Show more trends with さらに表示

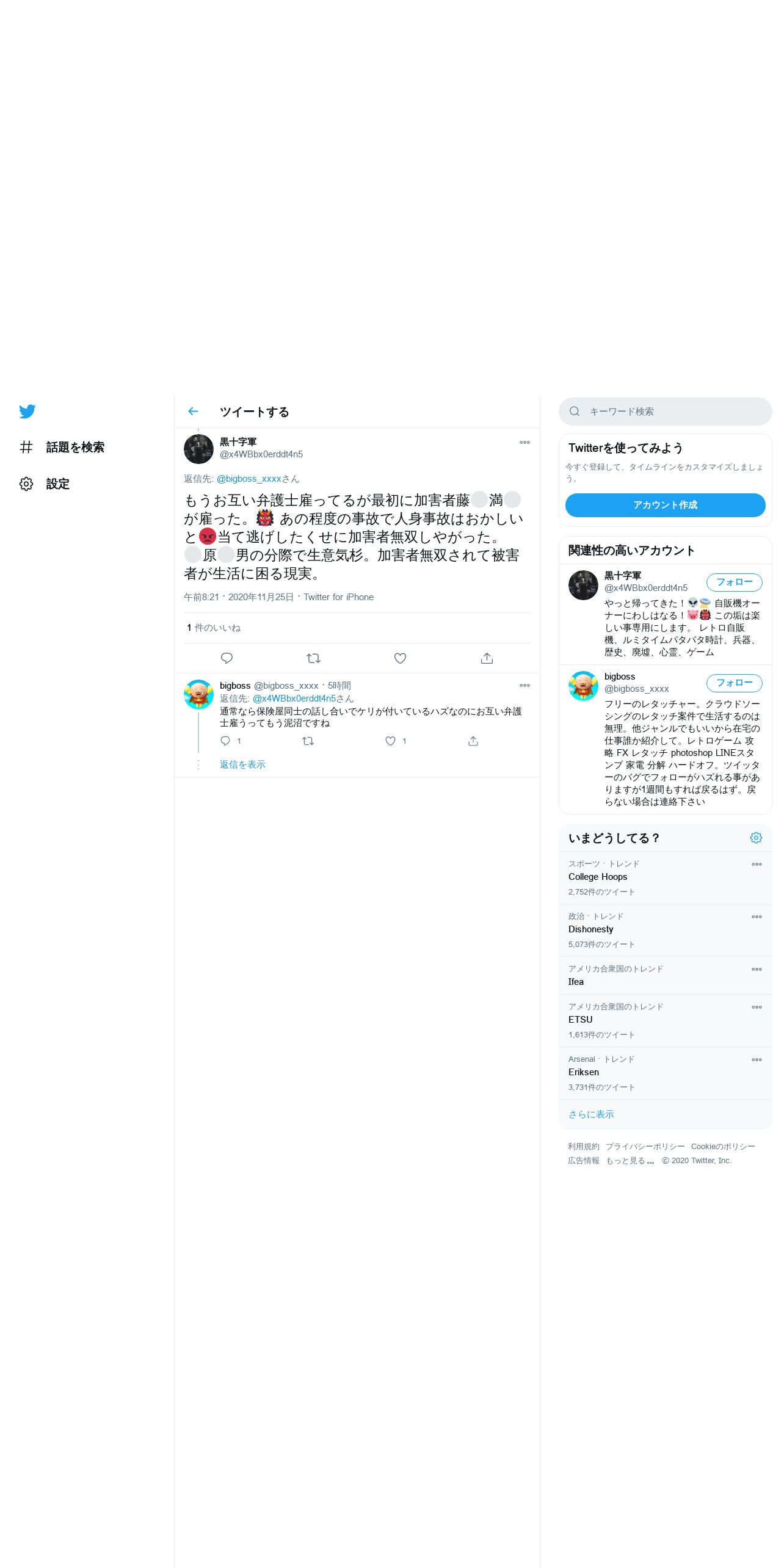pyautogui.click(x=591, y=1114)
